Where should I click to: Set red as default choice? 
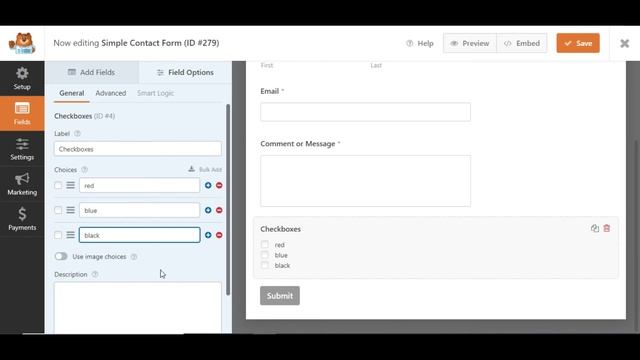[x=58, y=185]
